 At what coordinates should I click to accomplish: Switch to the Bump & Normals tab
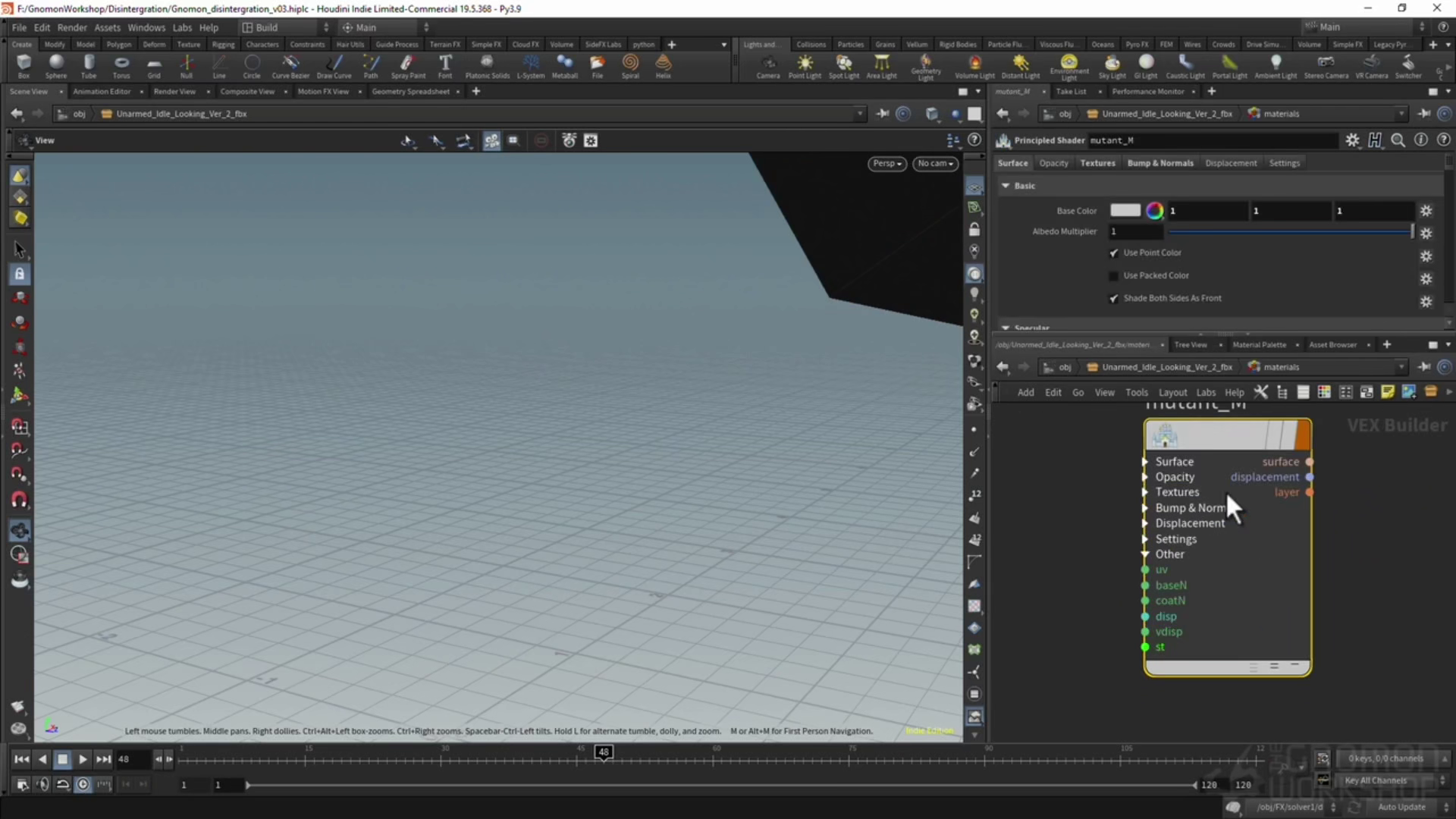(x=1160, y=163)
